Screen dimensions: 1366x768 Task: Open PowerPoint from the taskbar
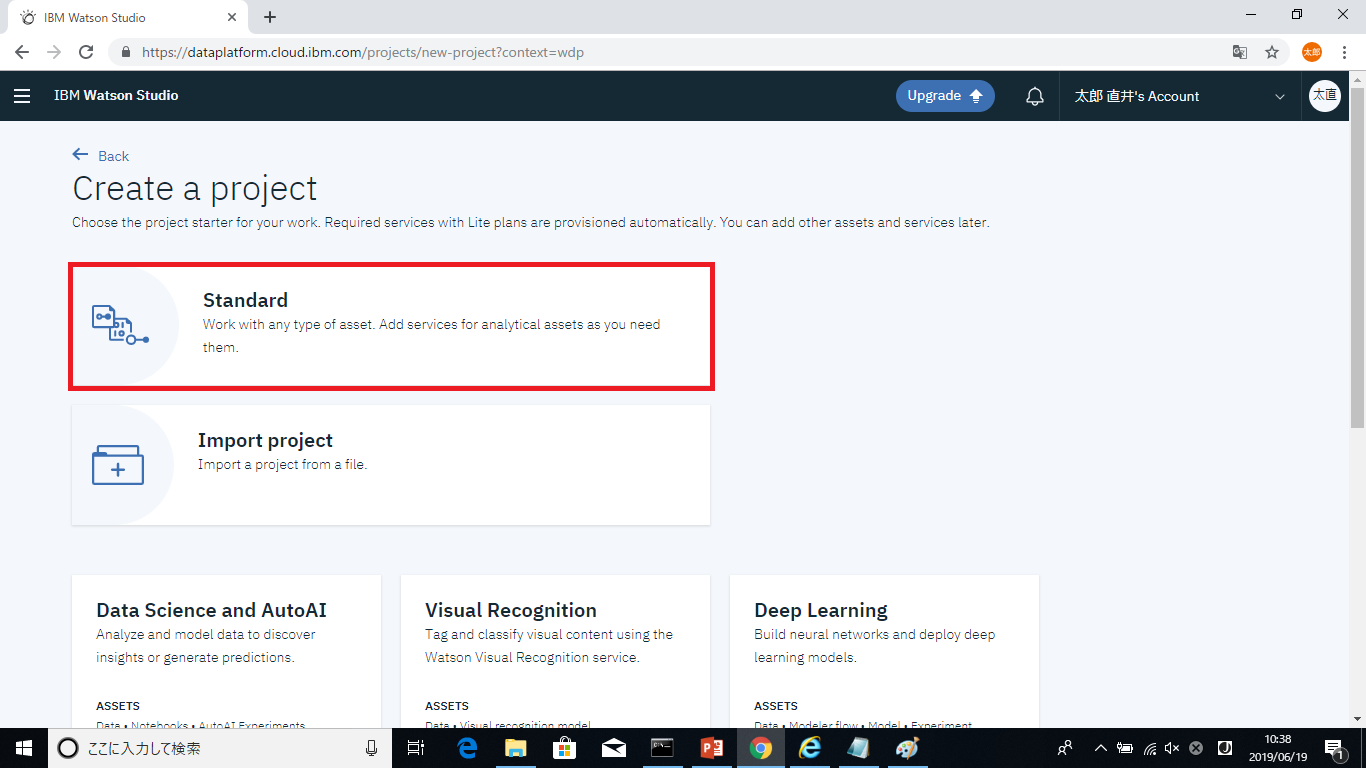[712, 748]
